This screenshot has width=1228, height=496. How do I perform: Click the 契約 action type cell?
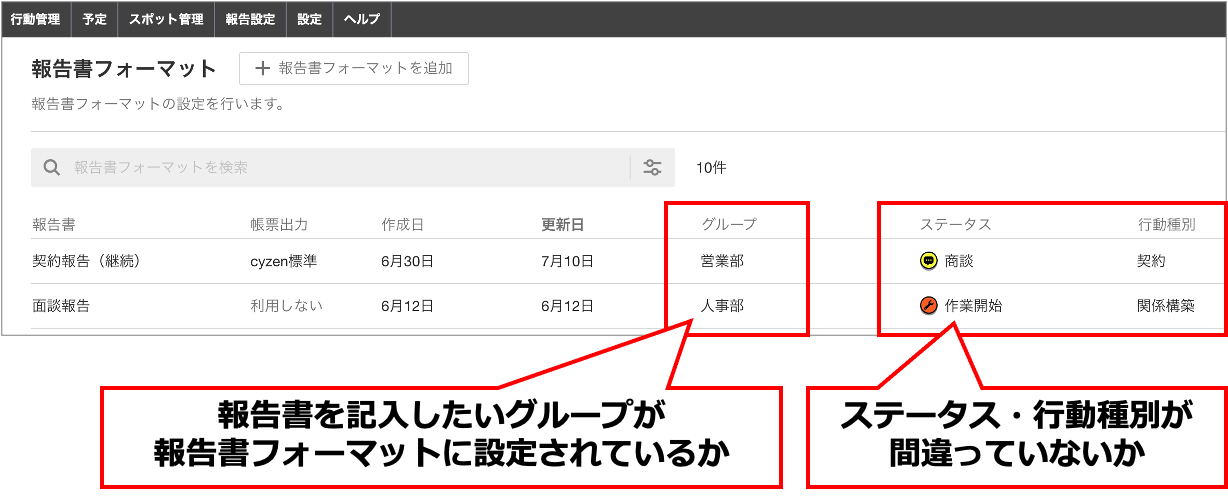pyautogui.click(x=1151, y=261)
